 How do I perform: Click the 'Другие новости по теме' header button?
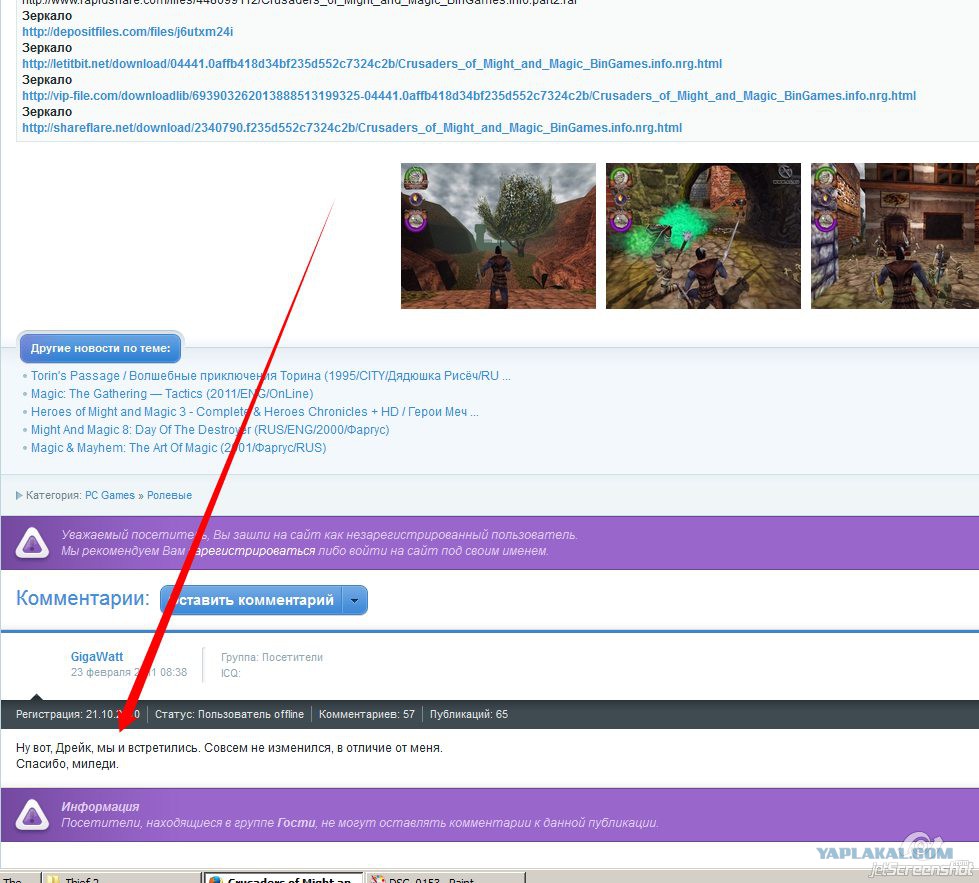(101, 348)
